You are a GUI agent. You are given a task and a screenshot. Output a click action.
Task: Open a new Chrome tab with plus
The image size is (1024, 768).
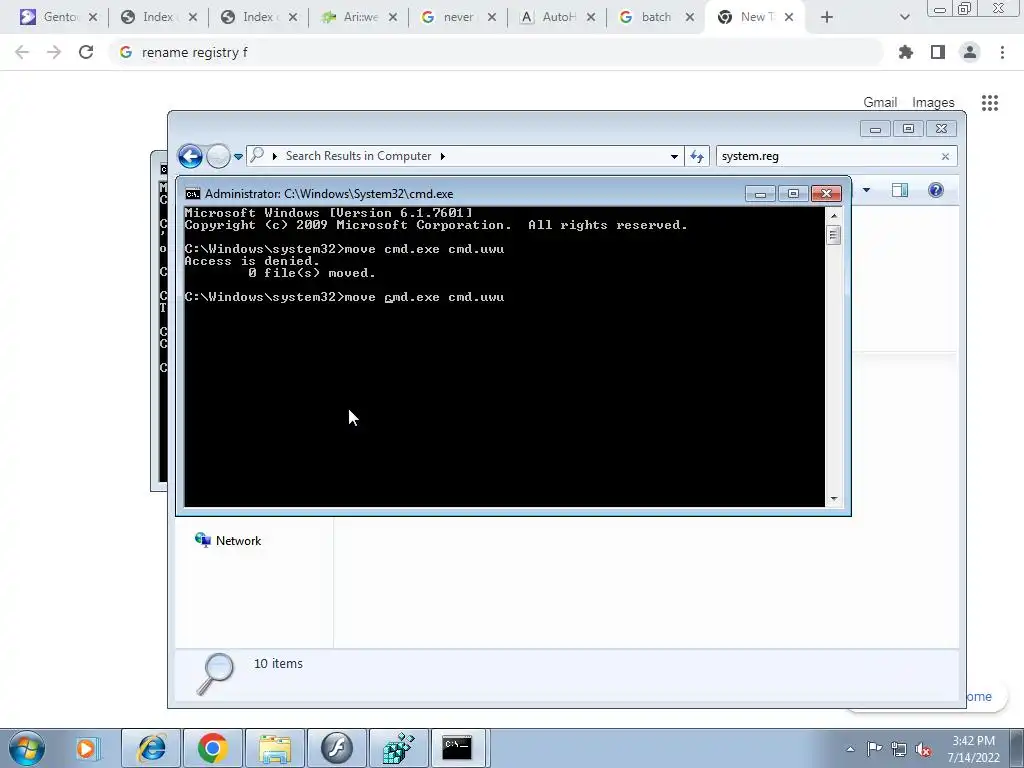(827, 17)
